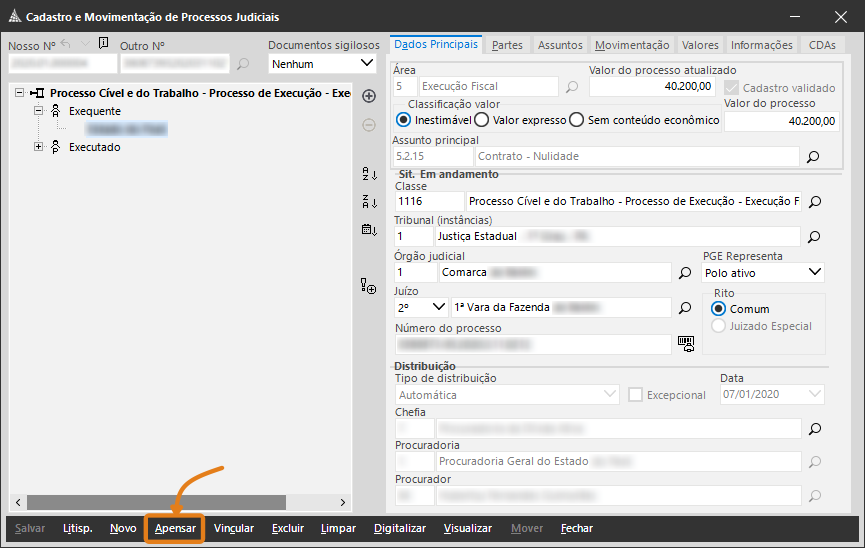Open search for Assunto principal

pyautogui.click(x=813, y=157)
